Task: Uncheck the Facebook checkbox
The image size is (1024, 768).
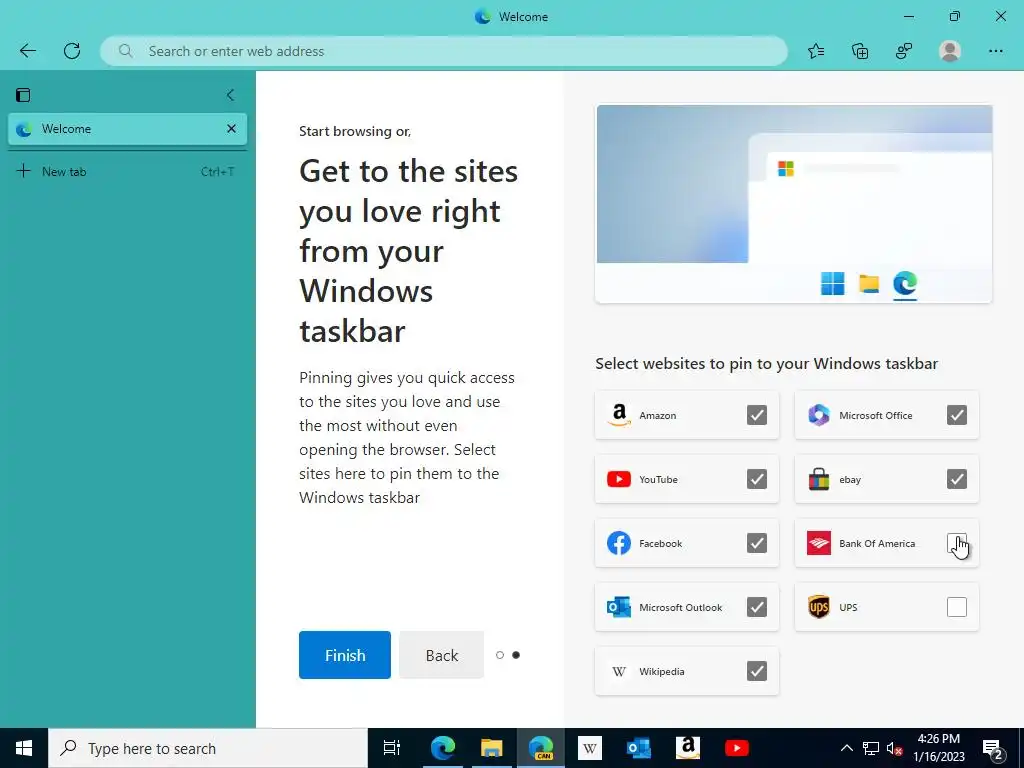Action: pos(757,543)
